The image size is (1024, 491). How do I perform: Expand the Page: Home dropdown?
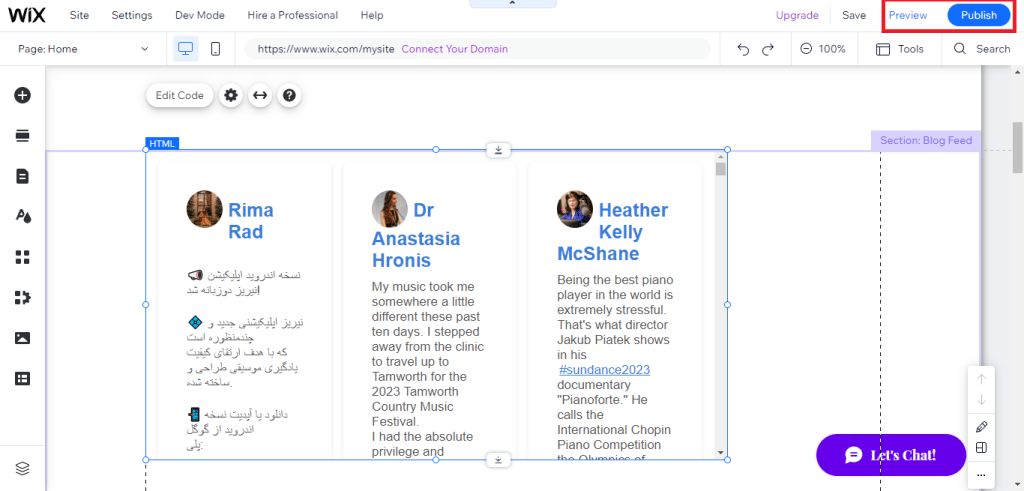pos(85,49)
